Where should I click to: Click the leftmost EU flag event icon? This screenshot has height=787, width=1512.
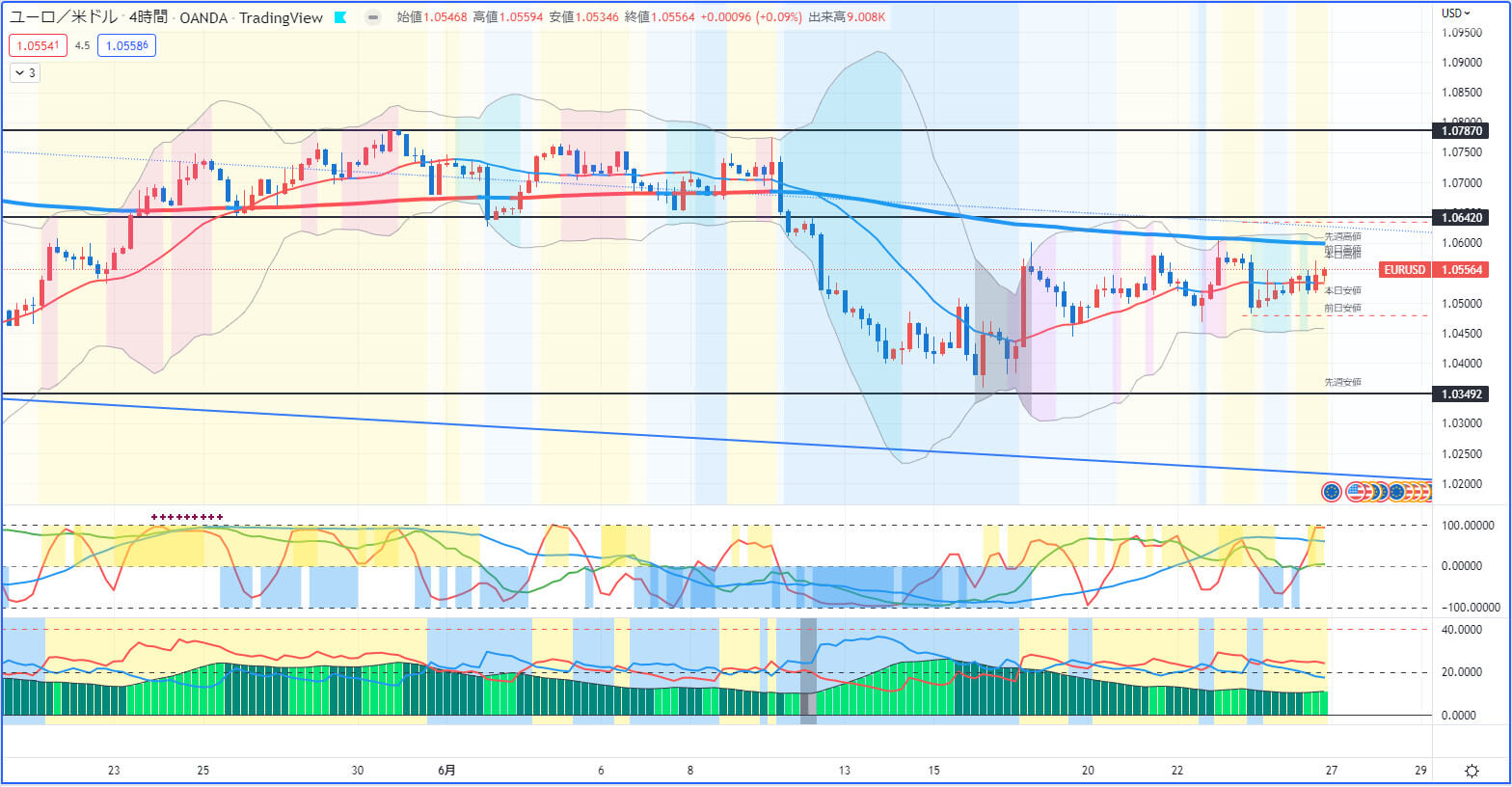[x=1331, y=492]
